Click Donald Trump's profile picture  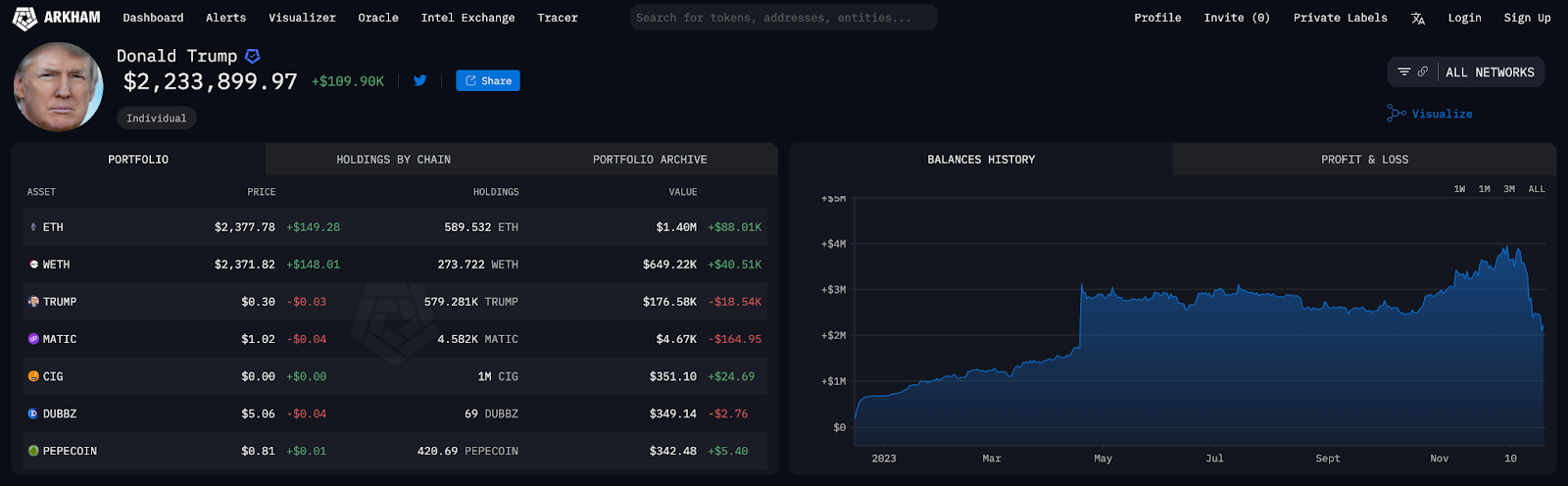[58, 87]
